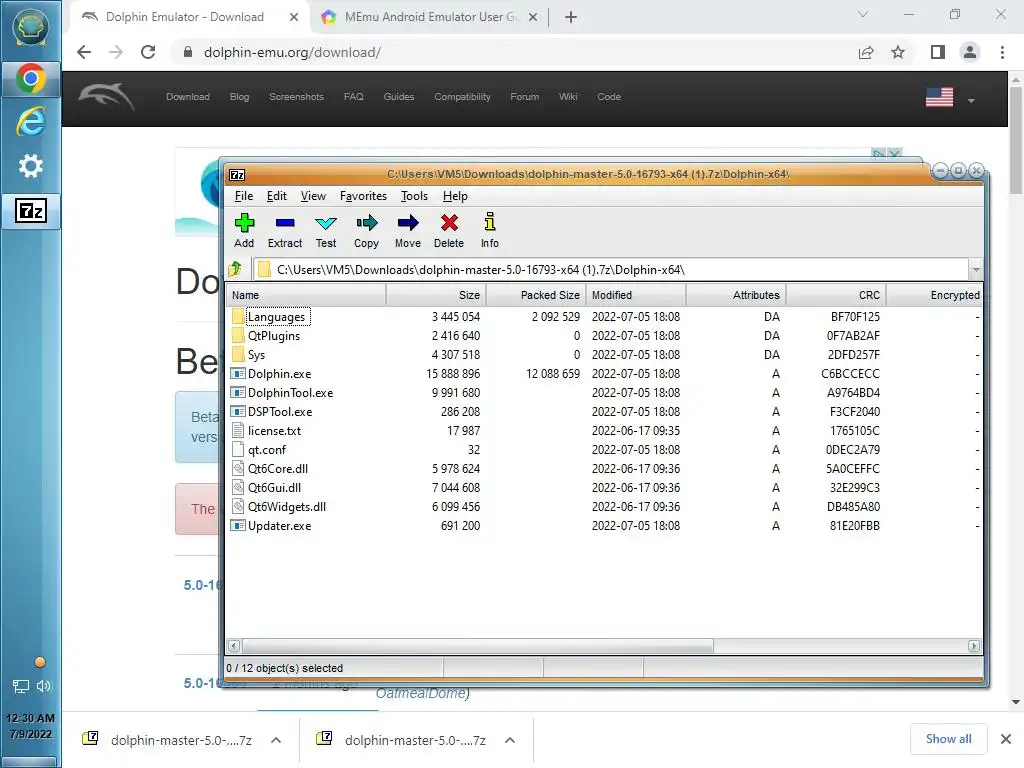This screenshot has height=768, width=1024.
Task: Open the Compatibility site link
Action: [462, 97]
